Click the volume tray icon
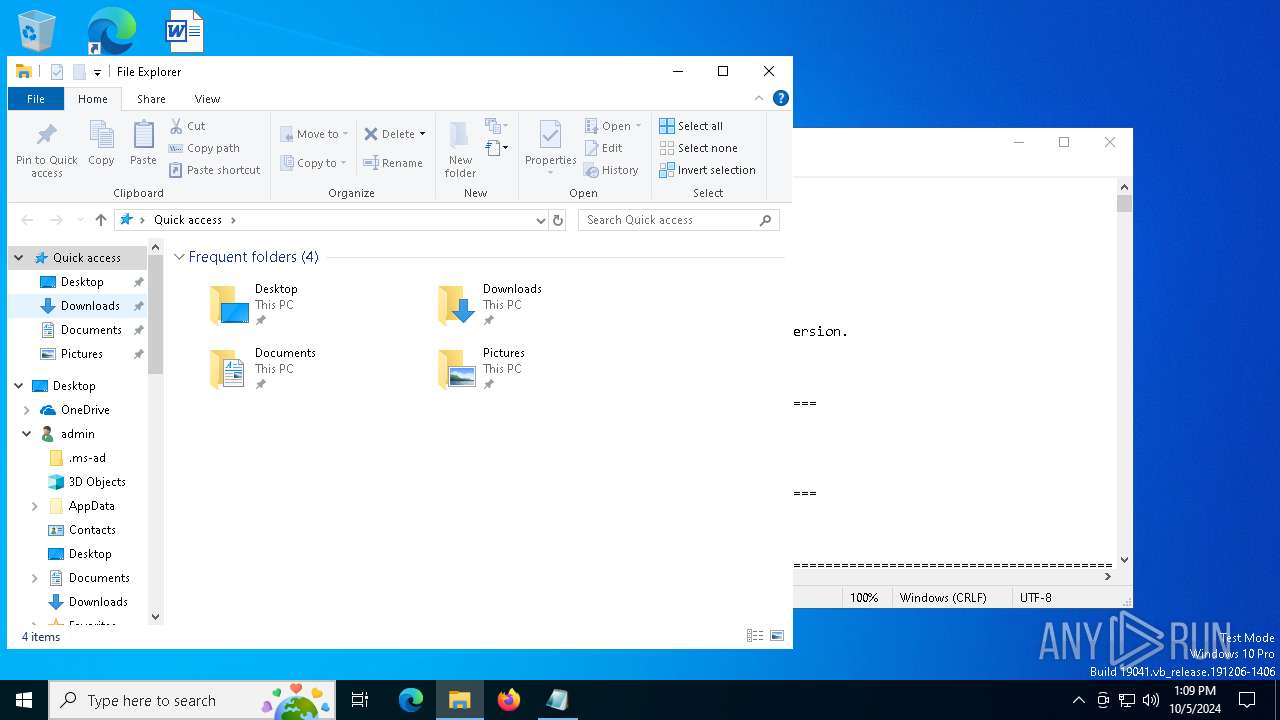The width and height of the screenshot is (1280, 720). pos(1151,700)
